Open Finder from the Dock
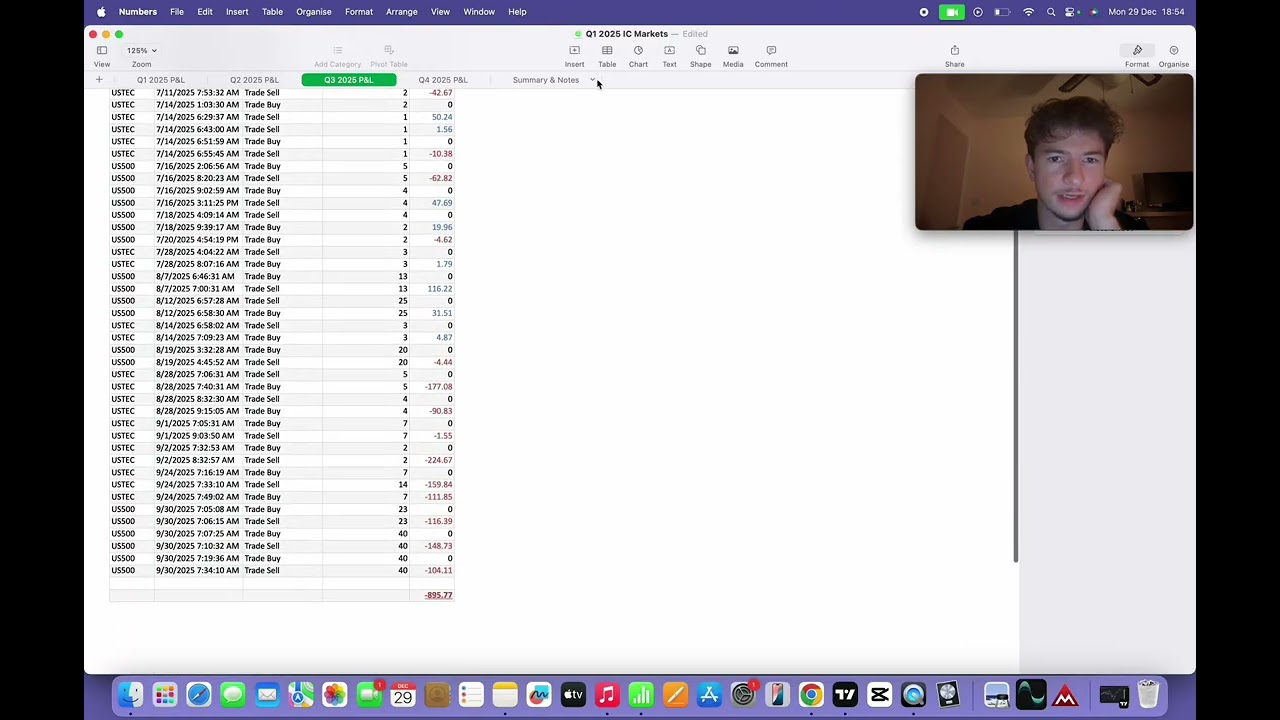 (x=131, y=694)
